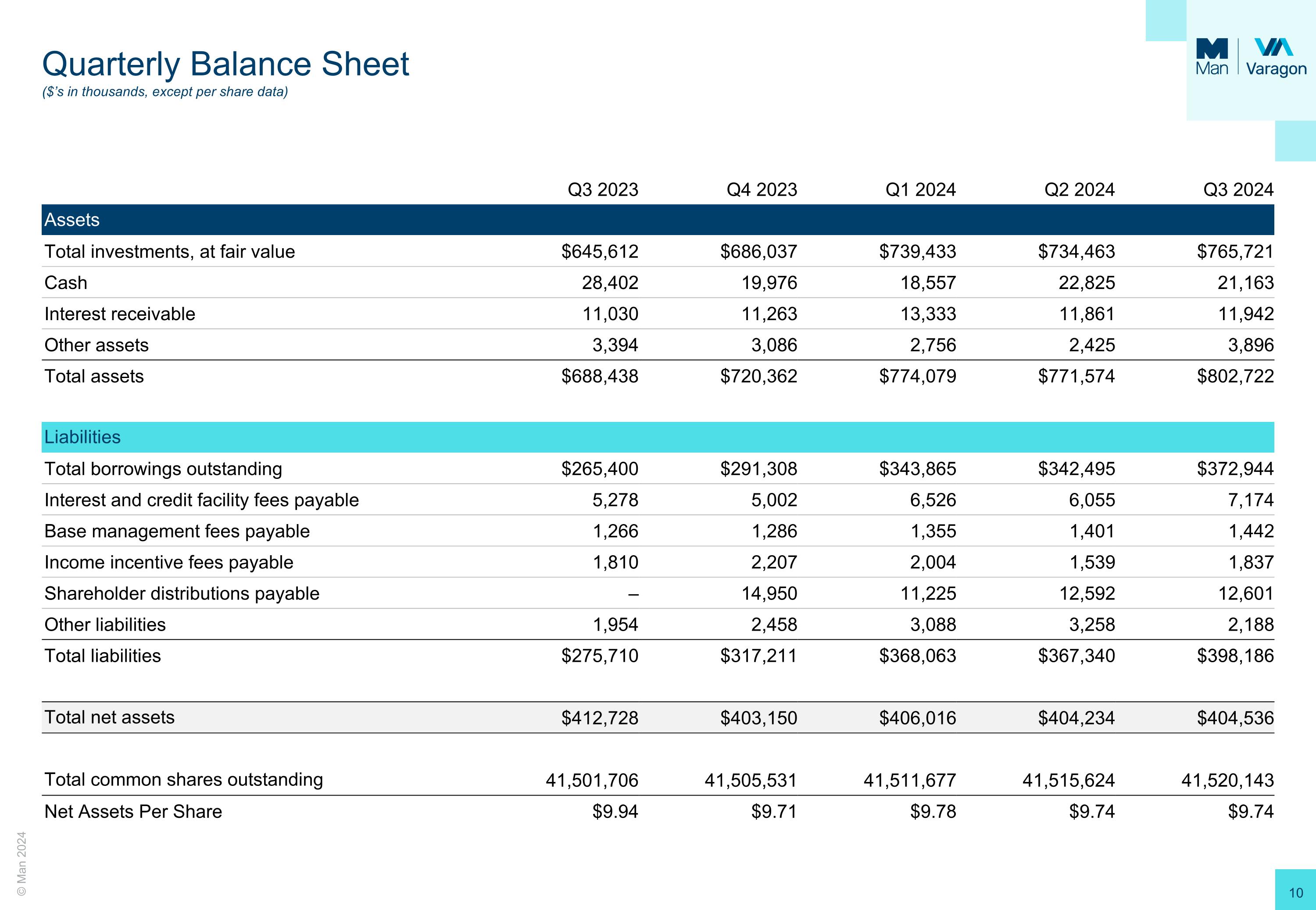Click the Net Assets Per Share label

(133, 811)
